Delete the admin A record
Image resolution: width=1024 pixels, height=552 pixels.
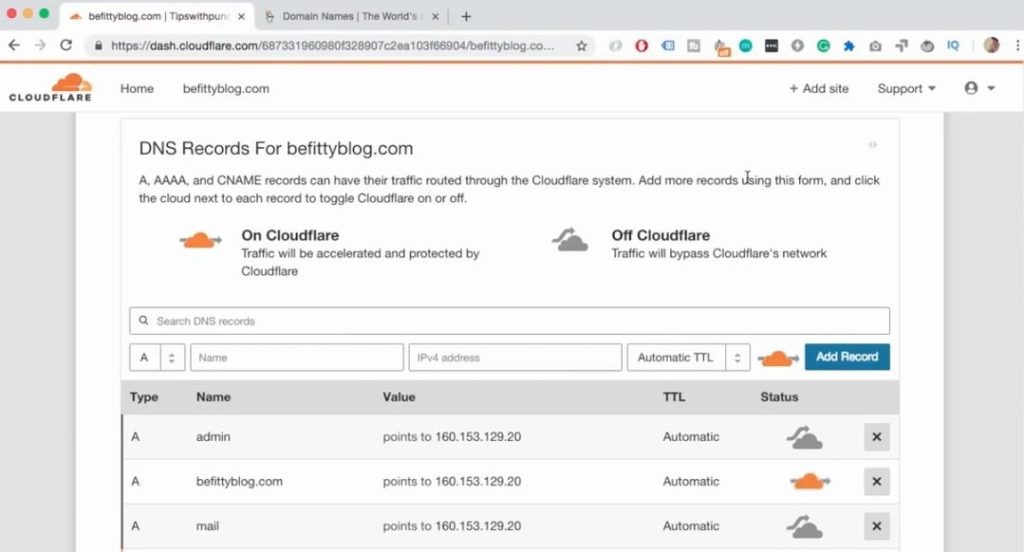(876, 437)
